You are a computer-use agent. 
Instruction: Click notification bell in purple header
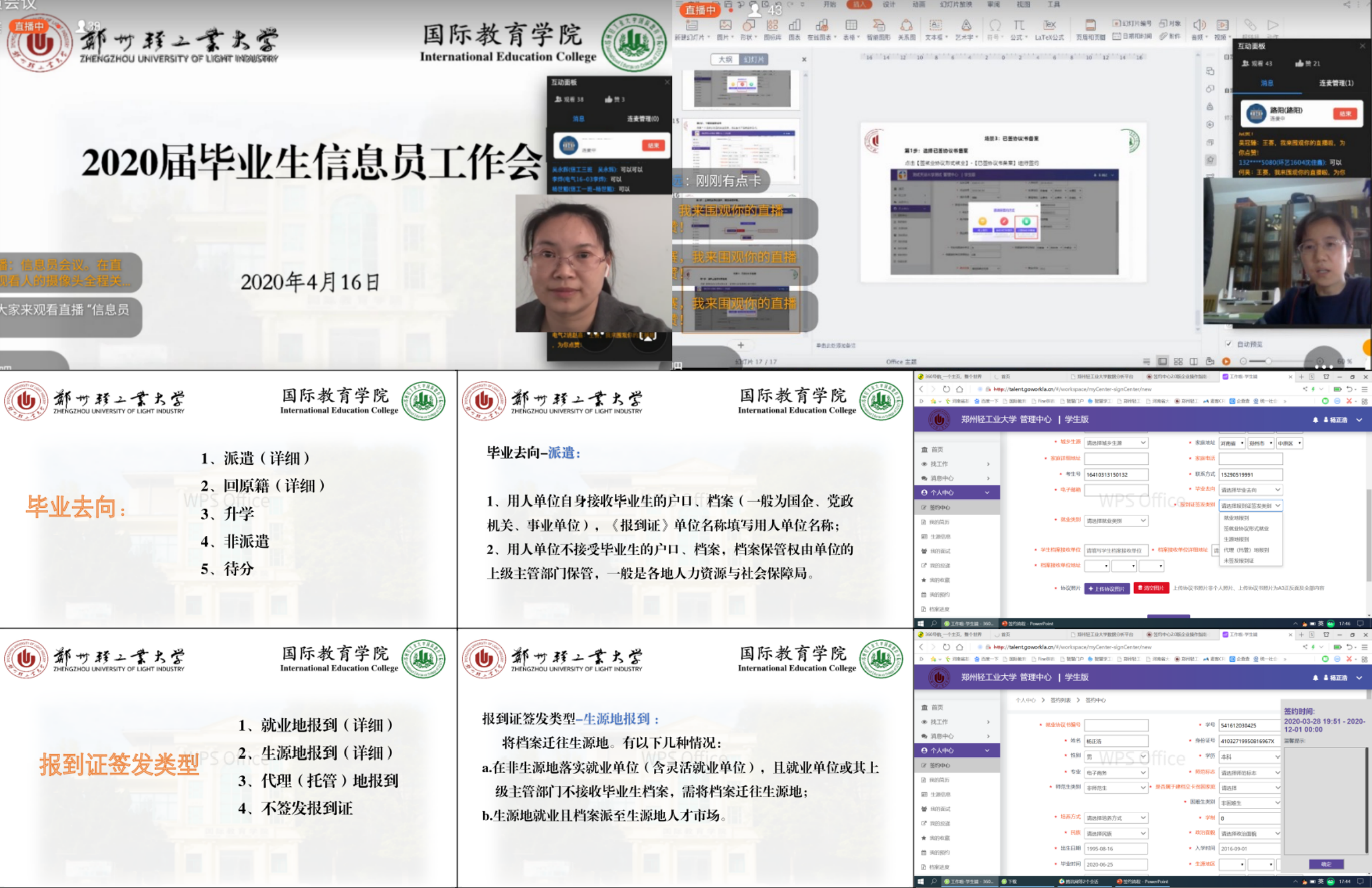1315,420
